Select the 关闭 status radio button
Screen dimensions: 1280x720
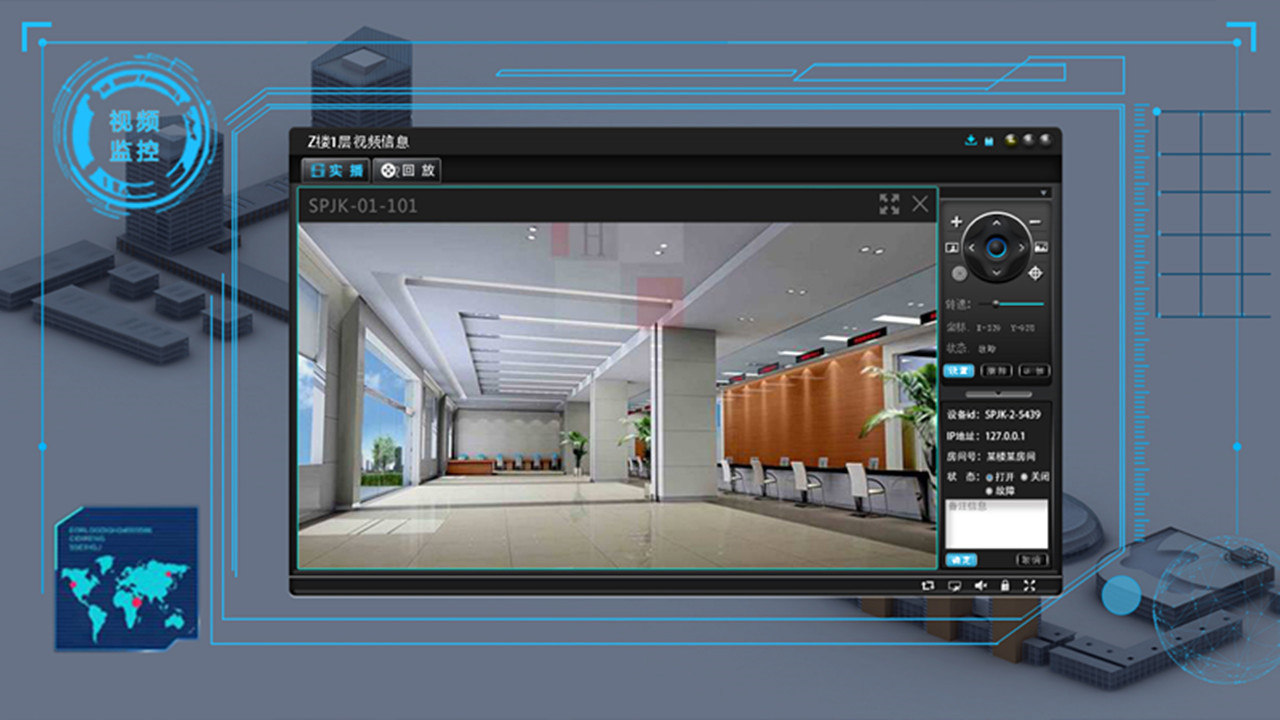click(x=1023, y=477)
